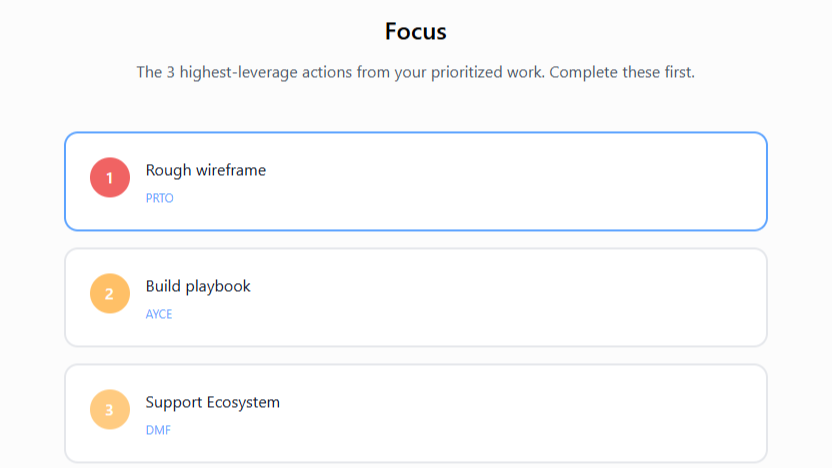Choose the "Support Ecosystem" task title
The width and height of the screenshot is (832, 468).
(213, 402)
